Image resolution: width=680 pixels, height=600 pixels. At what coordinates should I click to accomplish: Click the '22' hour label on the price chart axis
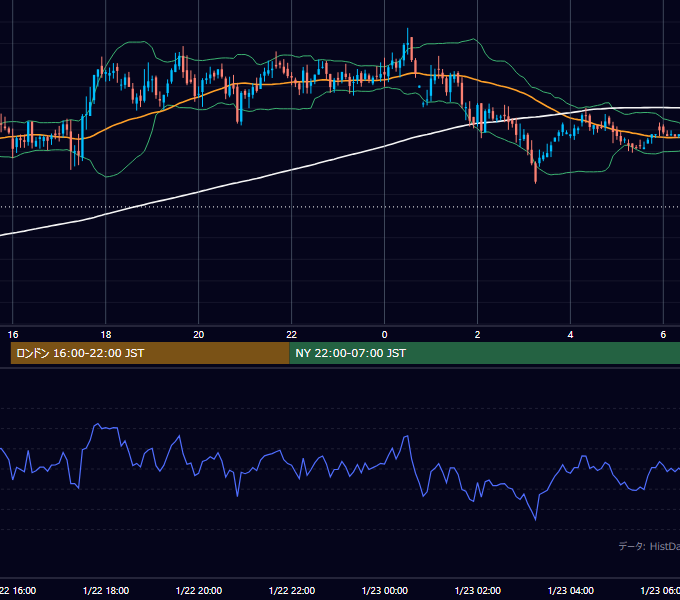[x=291, y=335]
